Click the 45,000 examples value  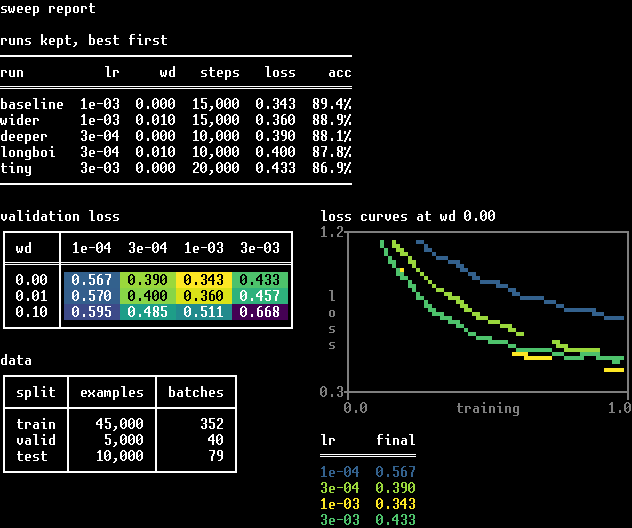pyautogui.click(x=120, y=424)
